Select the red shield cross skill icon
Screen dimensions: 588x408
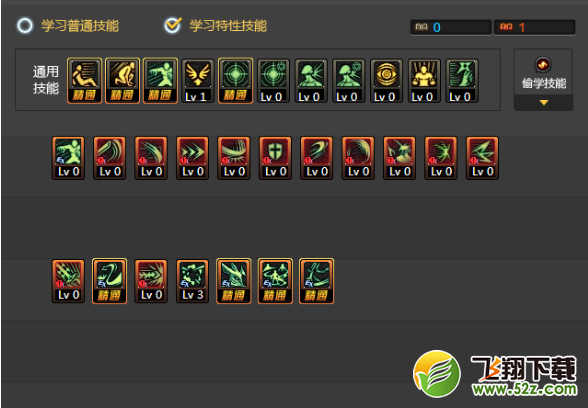pyautogui.click(x=275, y=158)
